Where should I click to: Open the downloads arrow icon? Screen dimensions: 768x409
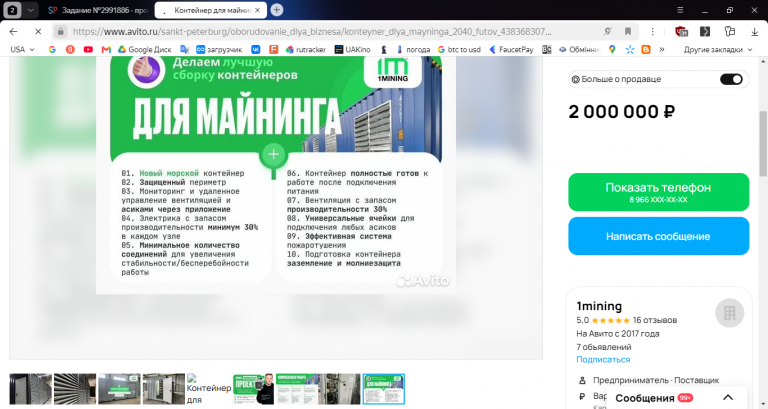[754, 31]
